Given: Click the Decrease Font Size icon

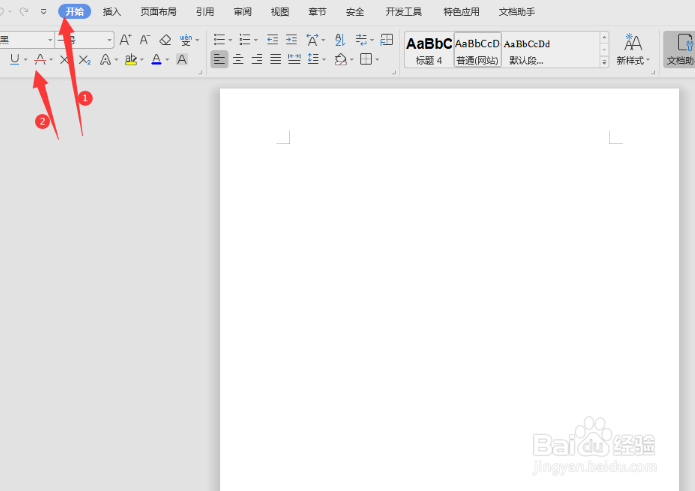Looking at the screenshot, I should click(x=145, y=40).
